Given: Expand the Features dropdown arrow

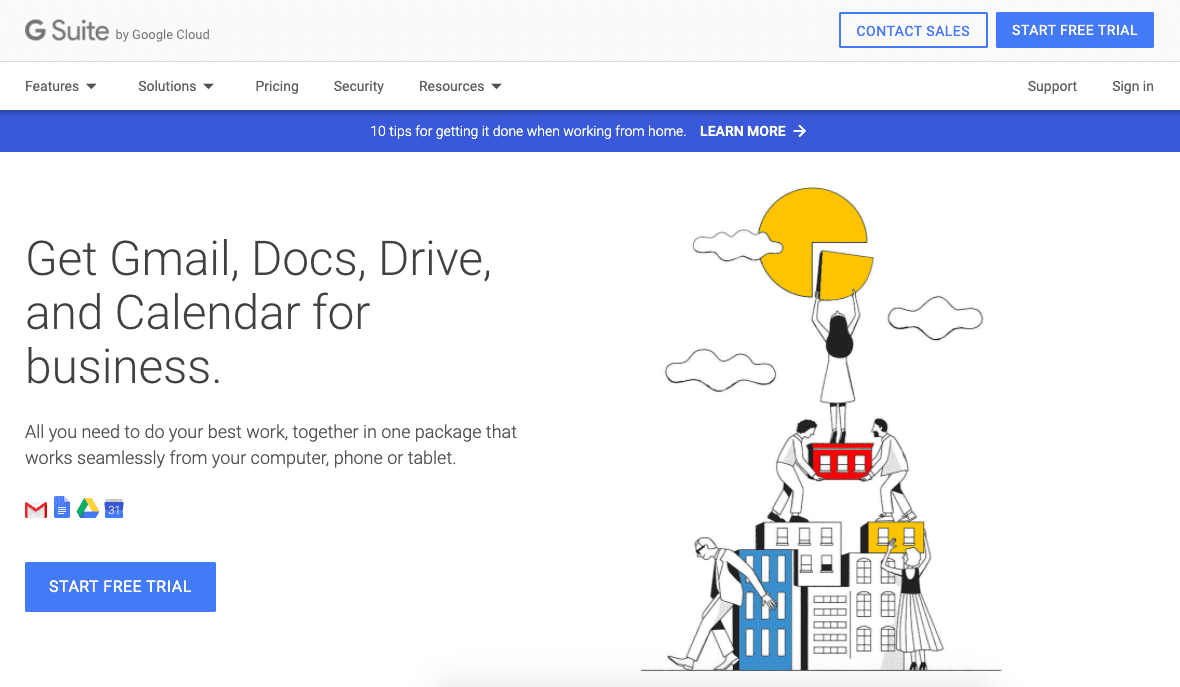Looking at the screenshot, I should pyautogui.click(x=91, y=87).
